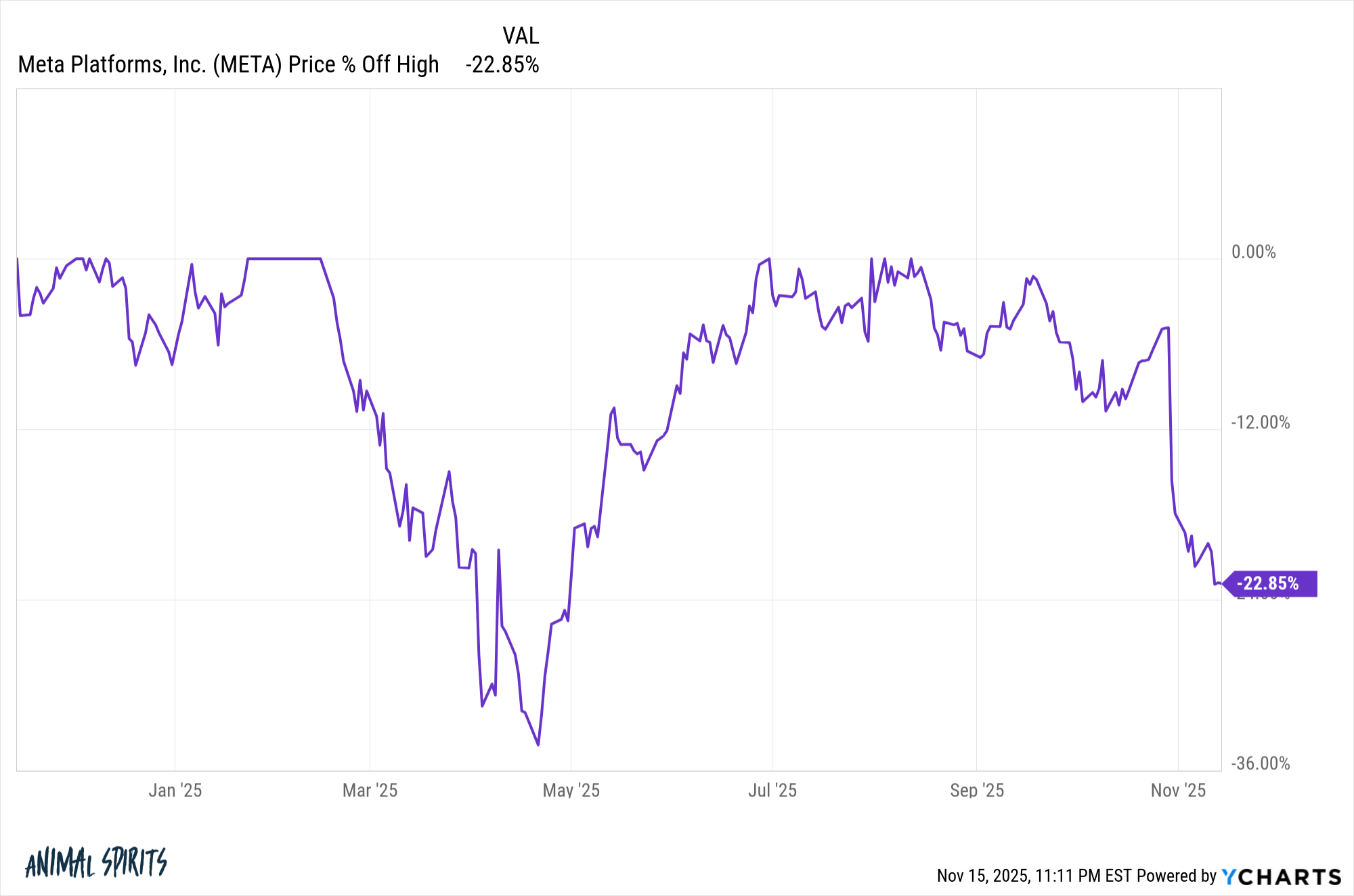Select the Jan '25 date label
The width and height of the screenshot is (1354, 896).
tap(175, 790)
